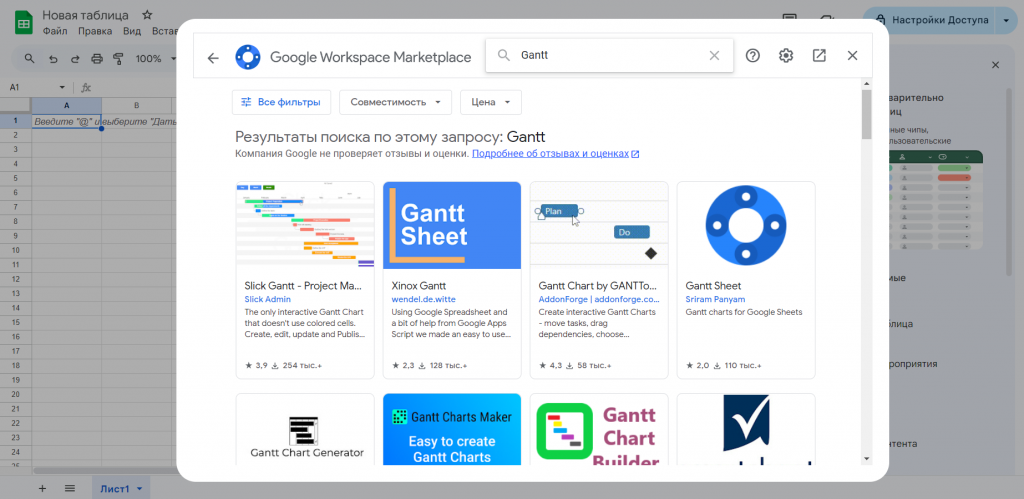Go back using the Marketplace back arrow
The width and height of the screenshot is (1024, 499).
(213, 57)
